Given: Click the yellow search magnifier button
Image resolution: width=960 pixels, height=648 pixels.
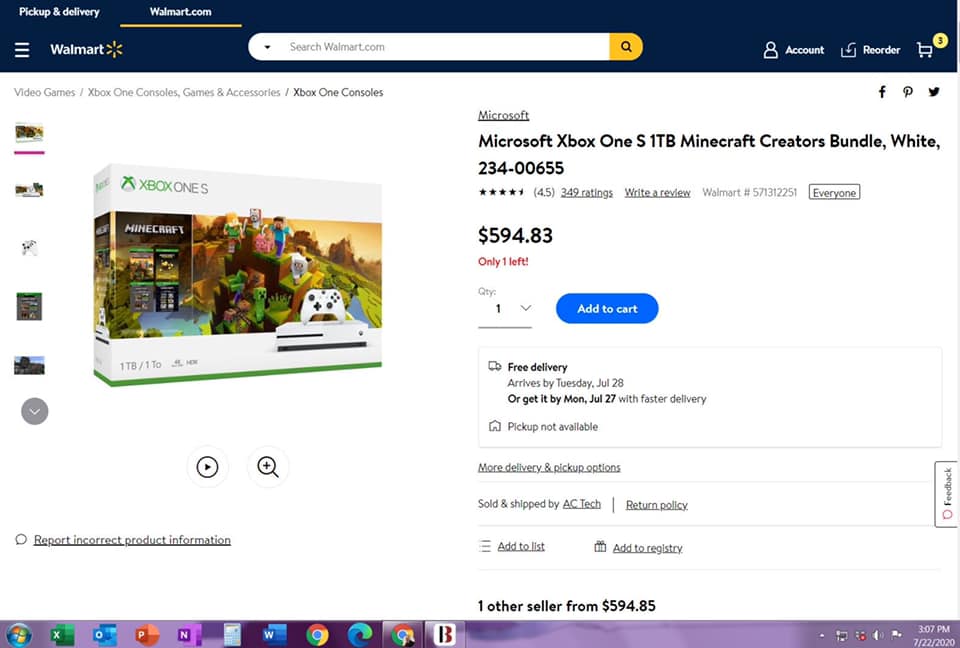Looking at the screenshot, I should click(x=626, y=47).
